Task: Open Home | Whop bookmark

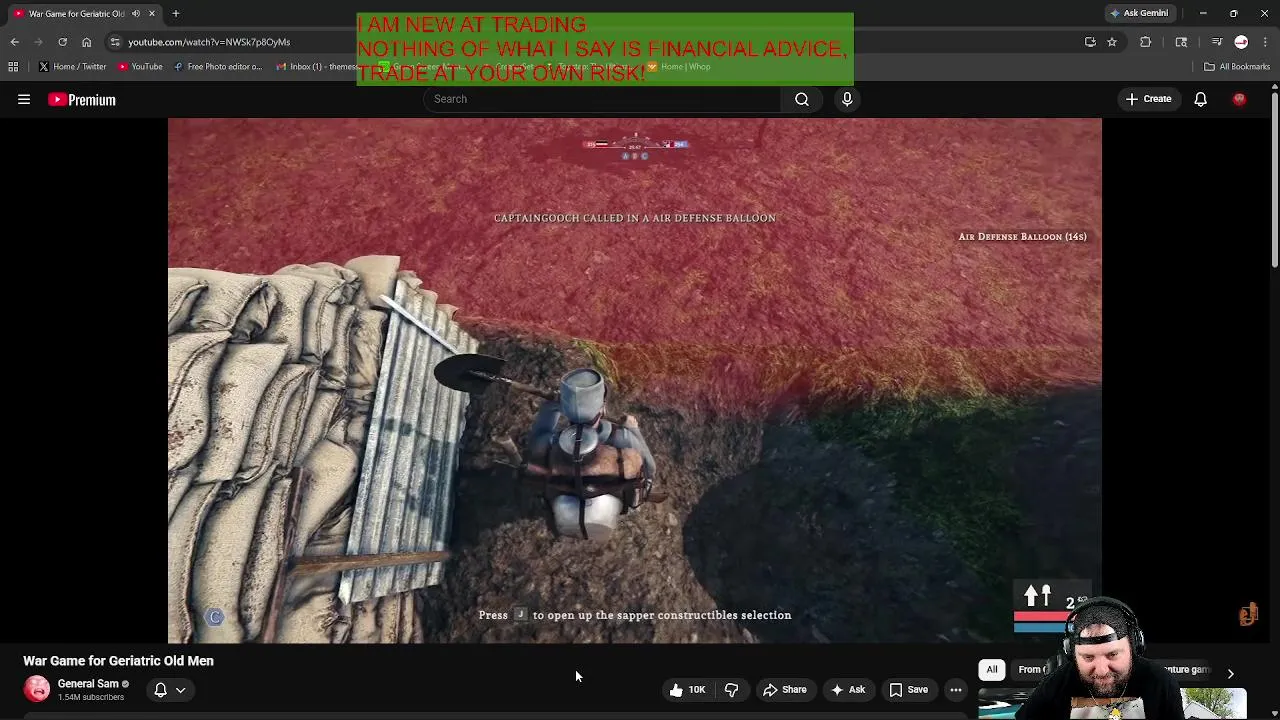Action: [x=679, y=67]
